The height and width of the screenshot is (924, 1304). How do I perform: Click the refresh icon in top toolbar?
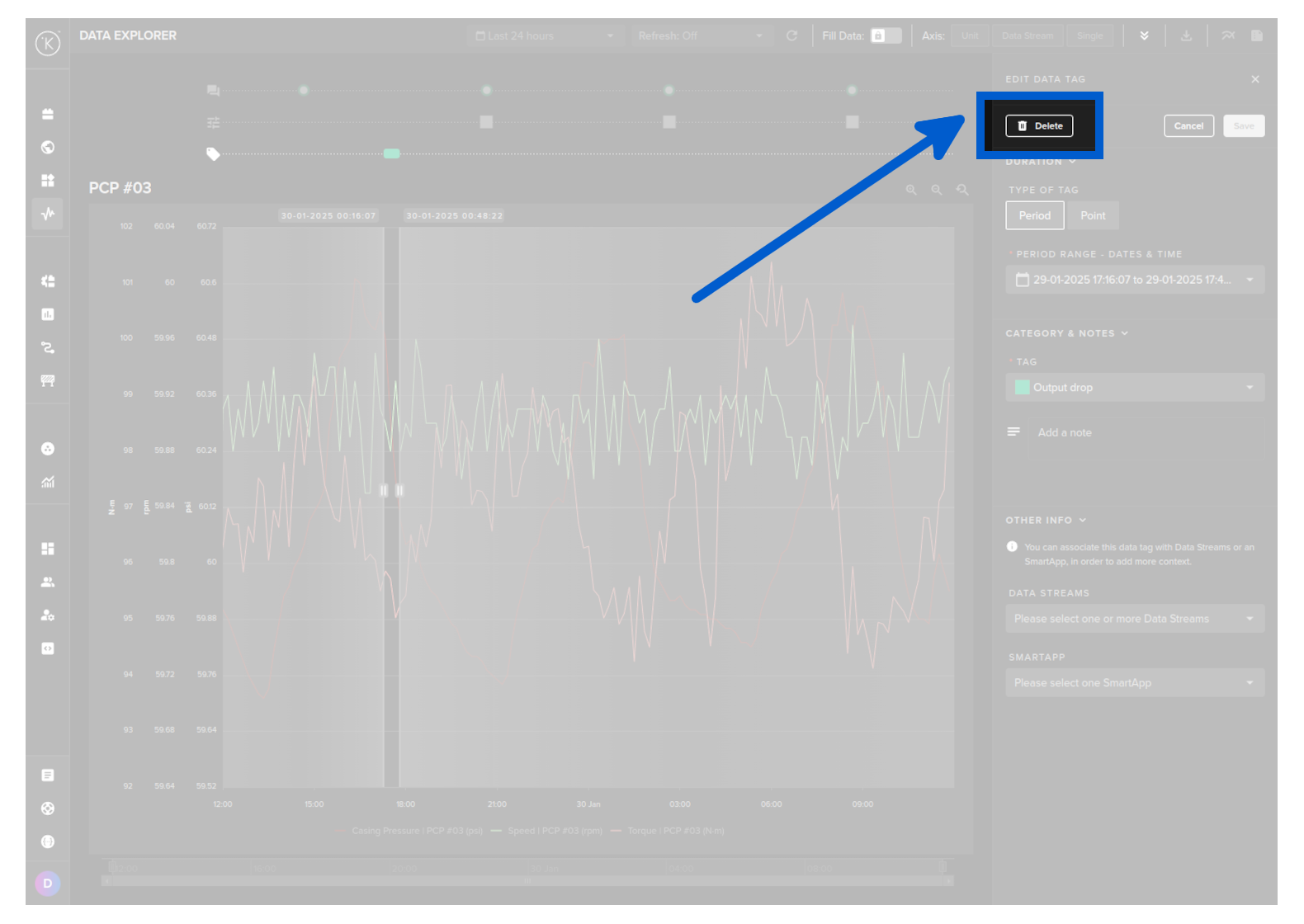792,36
